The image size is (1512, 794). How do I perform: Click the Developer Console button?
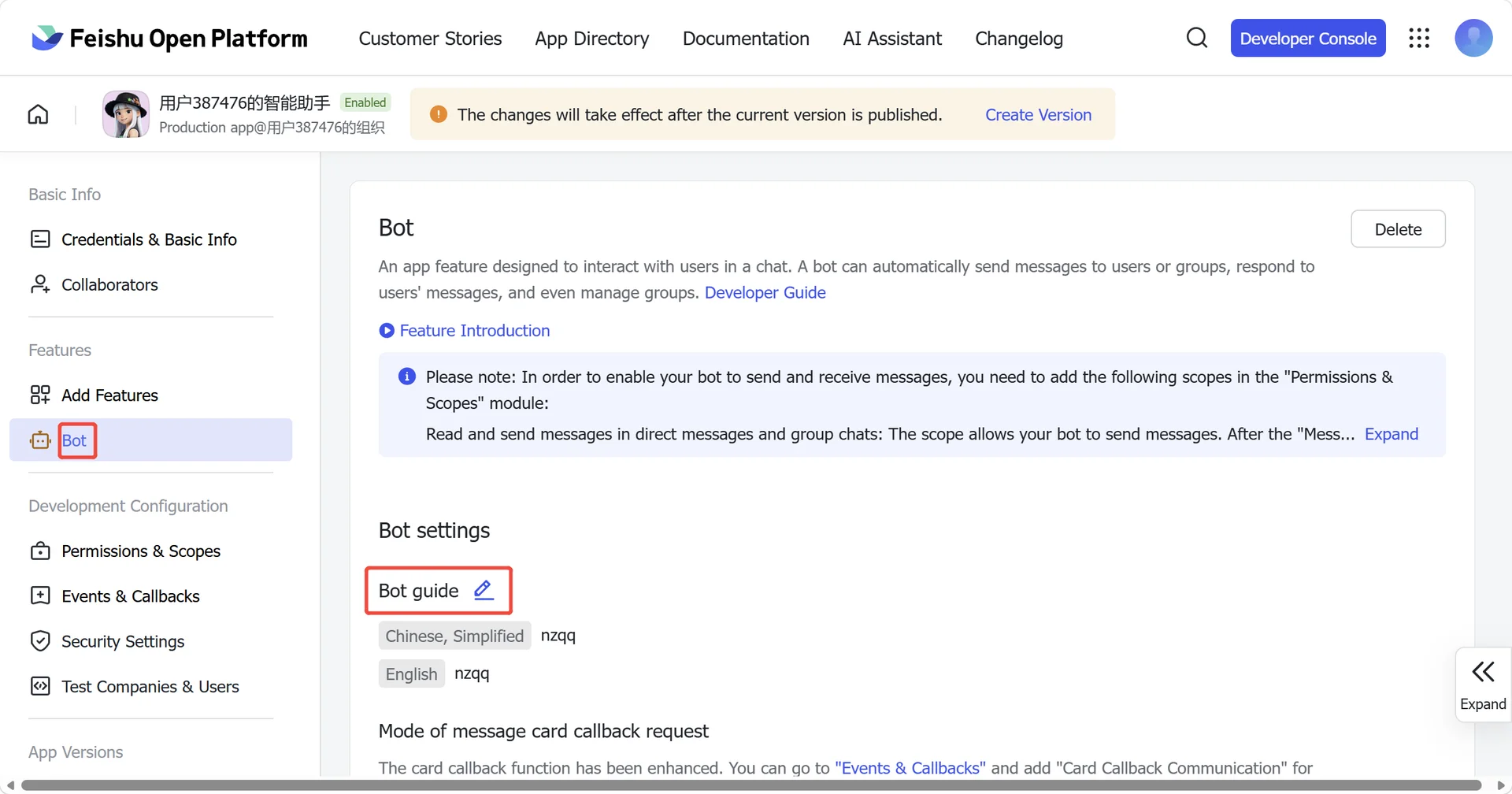point(1308,38)
